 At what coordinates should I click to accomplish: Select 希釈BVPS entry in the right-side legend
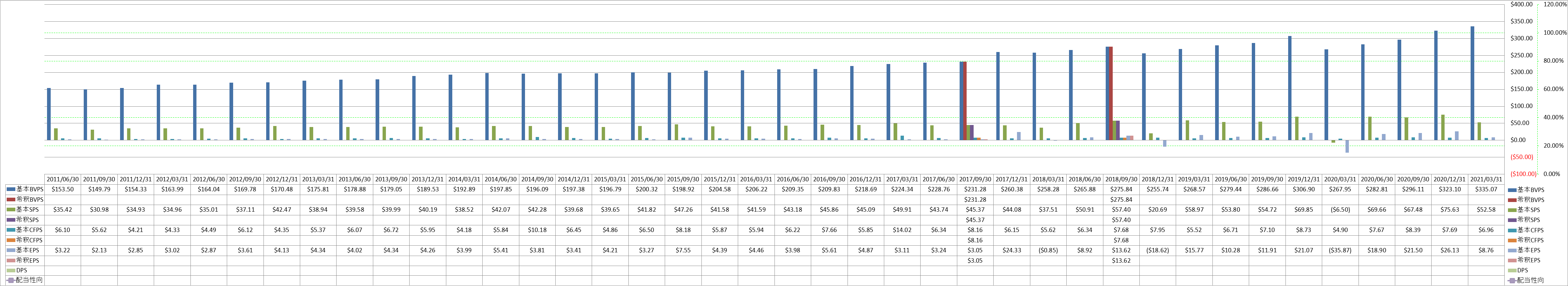pyautogui.click(x=1526, y=200)
